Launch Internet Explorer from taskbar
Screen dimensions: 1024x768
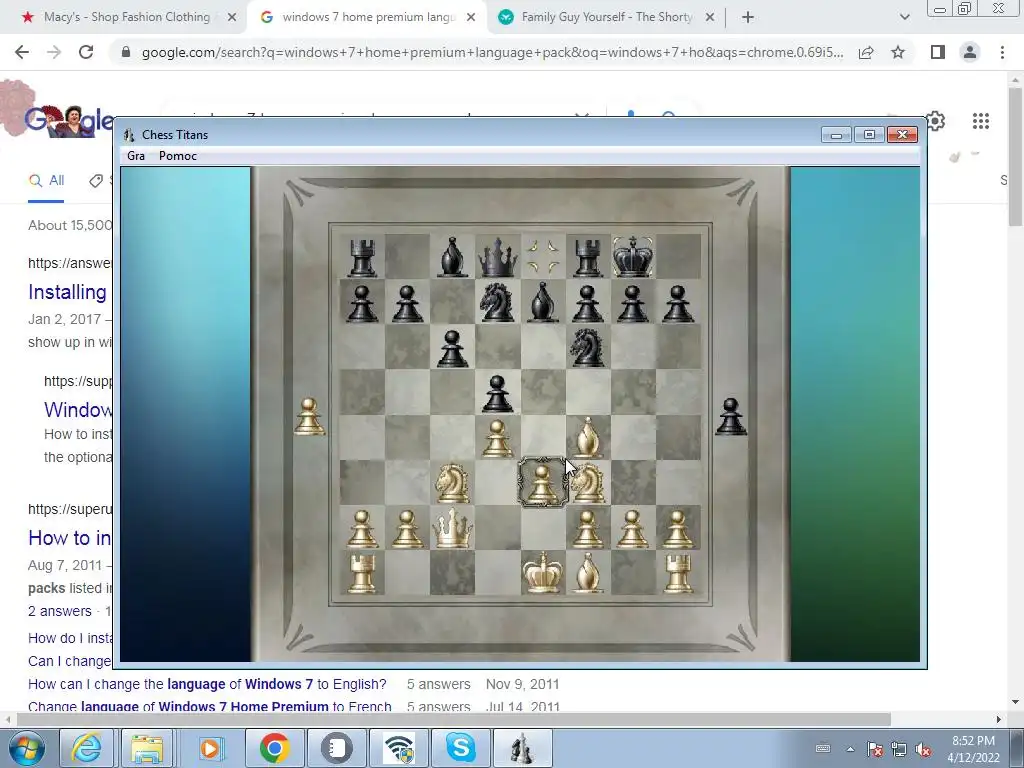(86, 748)
